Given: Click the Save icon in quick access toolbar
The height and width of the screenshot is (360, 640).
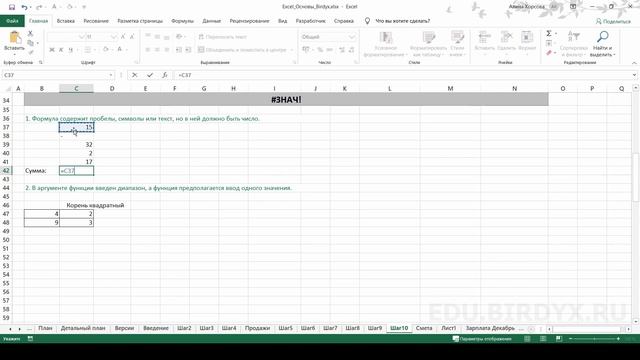Looking at the screenshot, I should (12, 7).
